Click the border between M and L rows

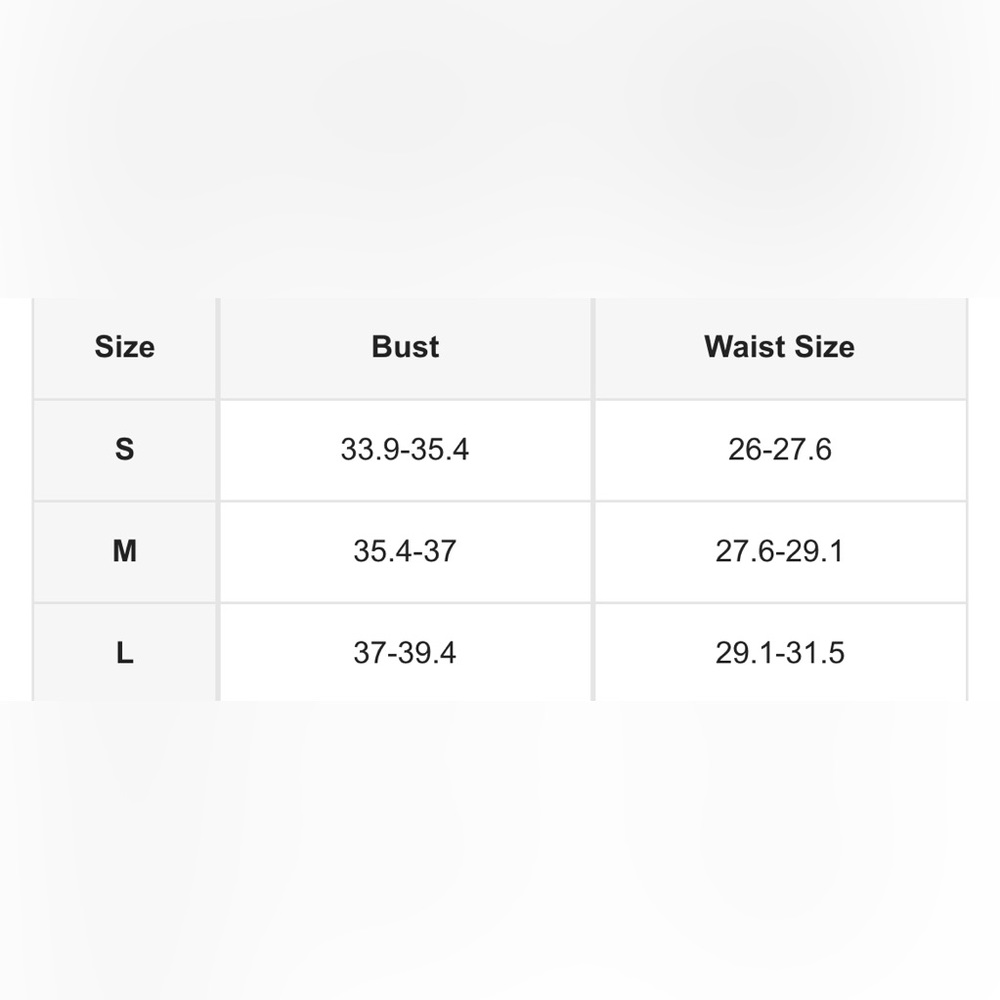coord(500,603)
